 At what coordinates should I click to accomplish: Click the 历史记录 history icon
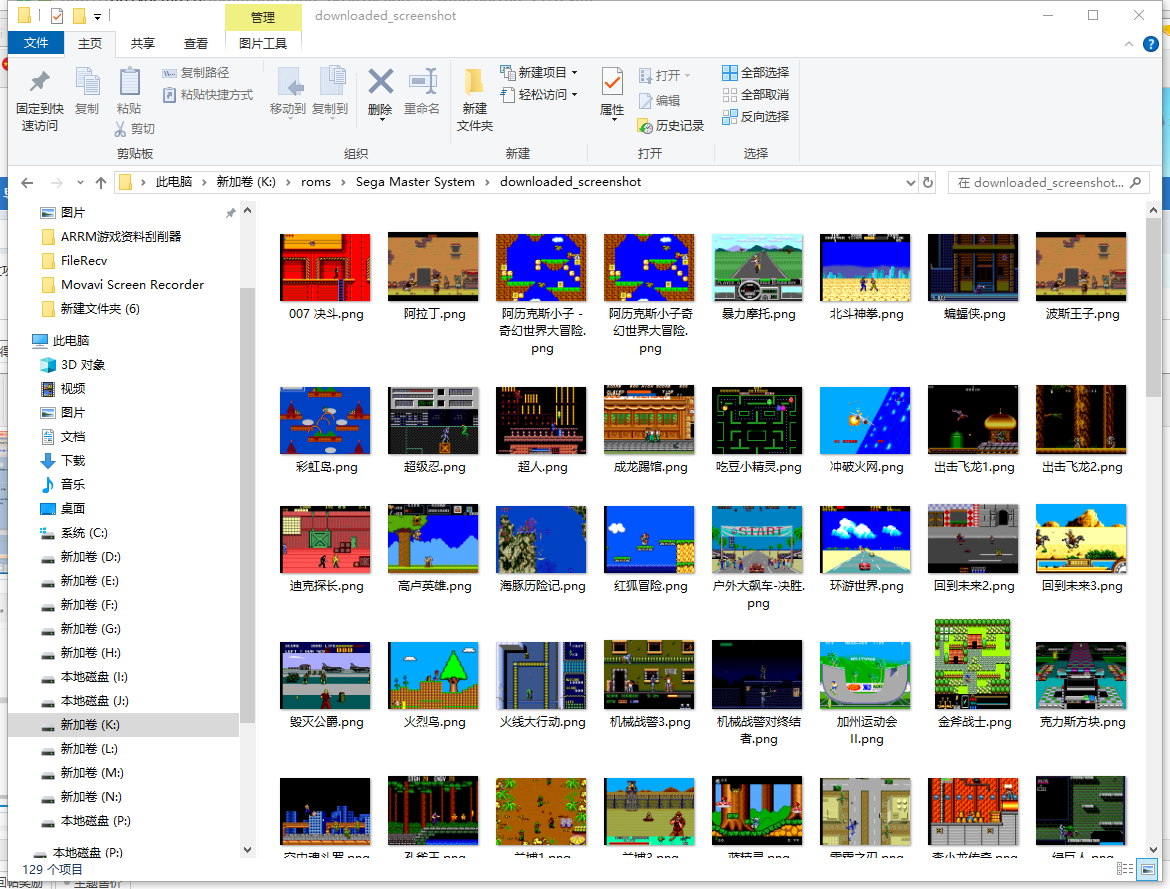(x=671, y=126)
